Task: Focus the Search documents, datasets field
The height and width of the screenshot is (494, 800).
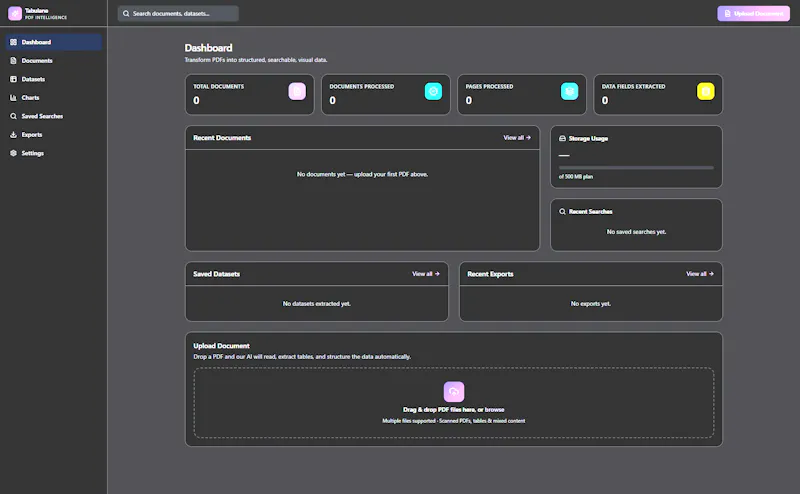Action: coord(178,14)
